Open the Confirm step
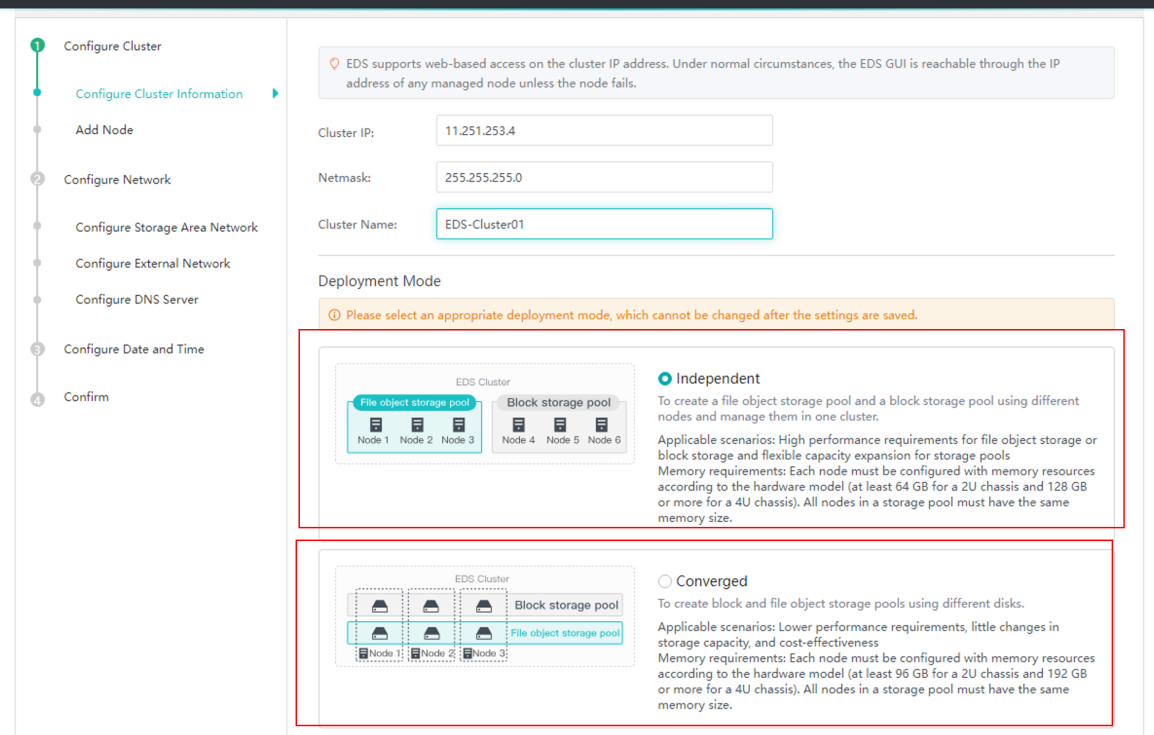This screenshot has height=735, width=1154. 86,397
